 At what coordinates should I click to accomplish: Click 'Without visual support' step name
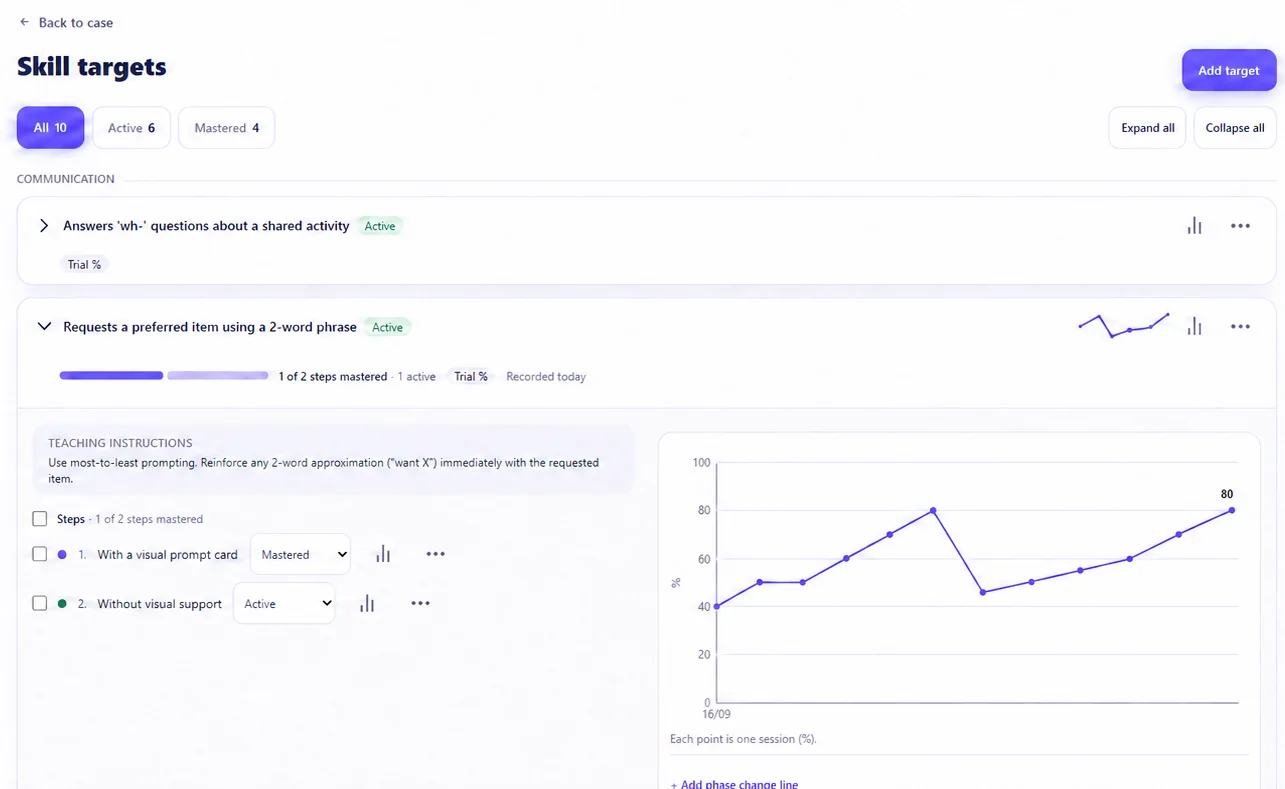point(159,604)
